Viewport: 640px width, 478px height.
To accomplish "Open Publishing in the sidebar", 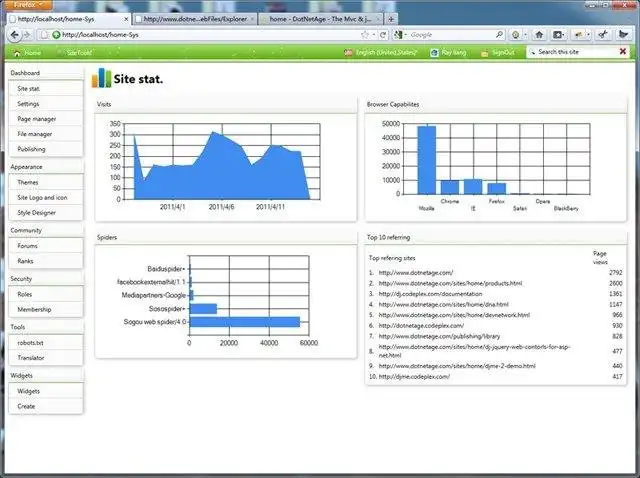I will click(46, 149).
